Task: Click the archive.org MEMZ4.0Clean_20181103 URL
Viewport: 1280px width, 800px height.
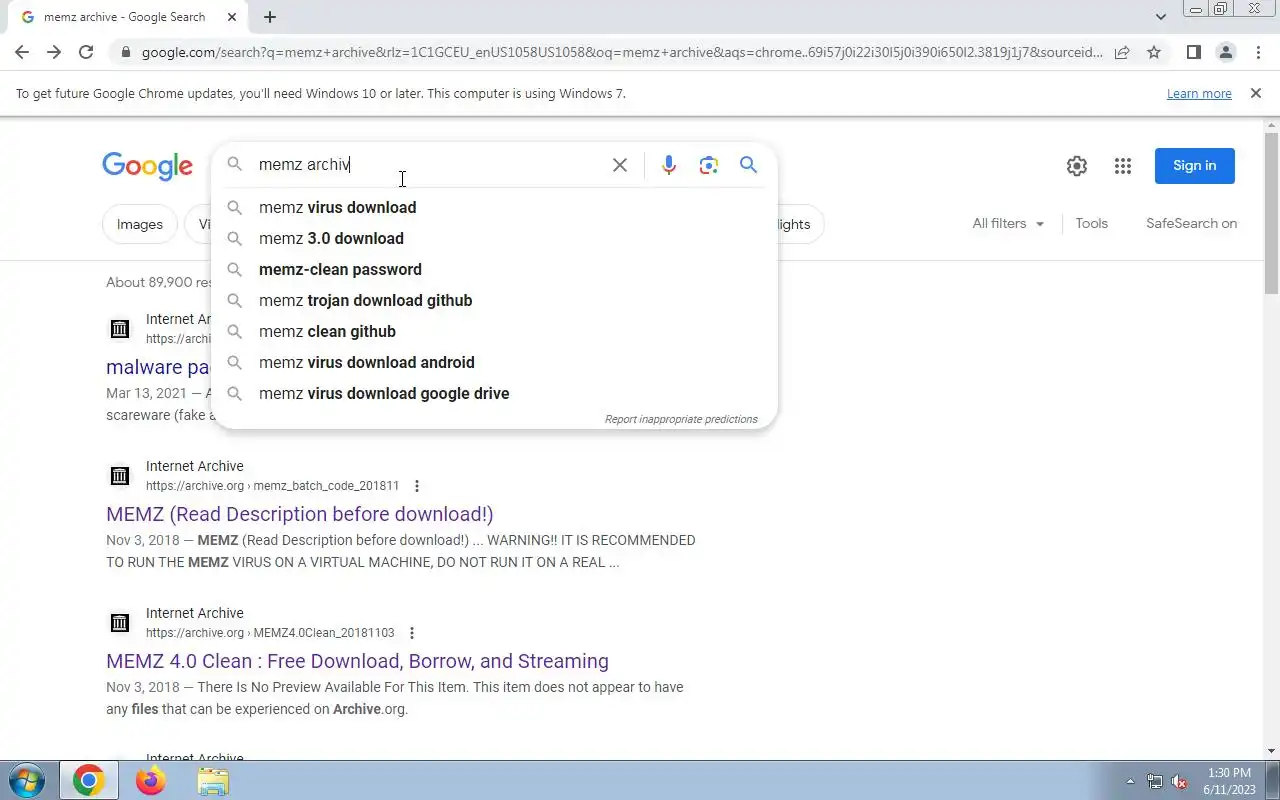Action: [270, 633]
